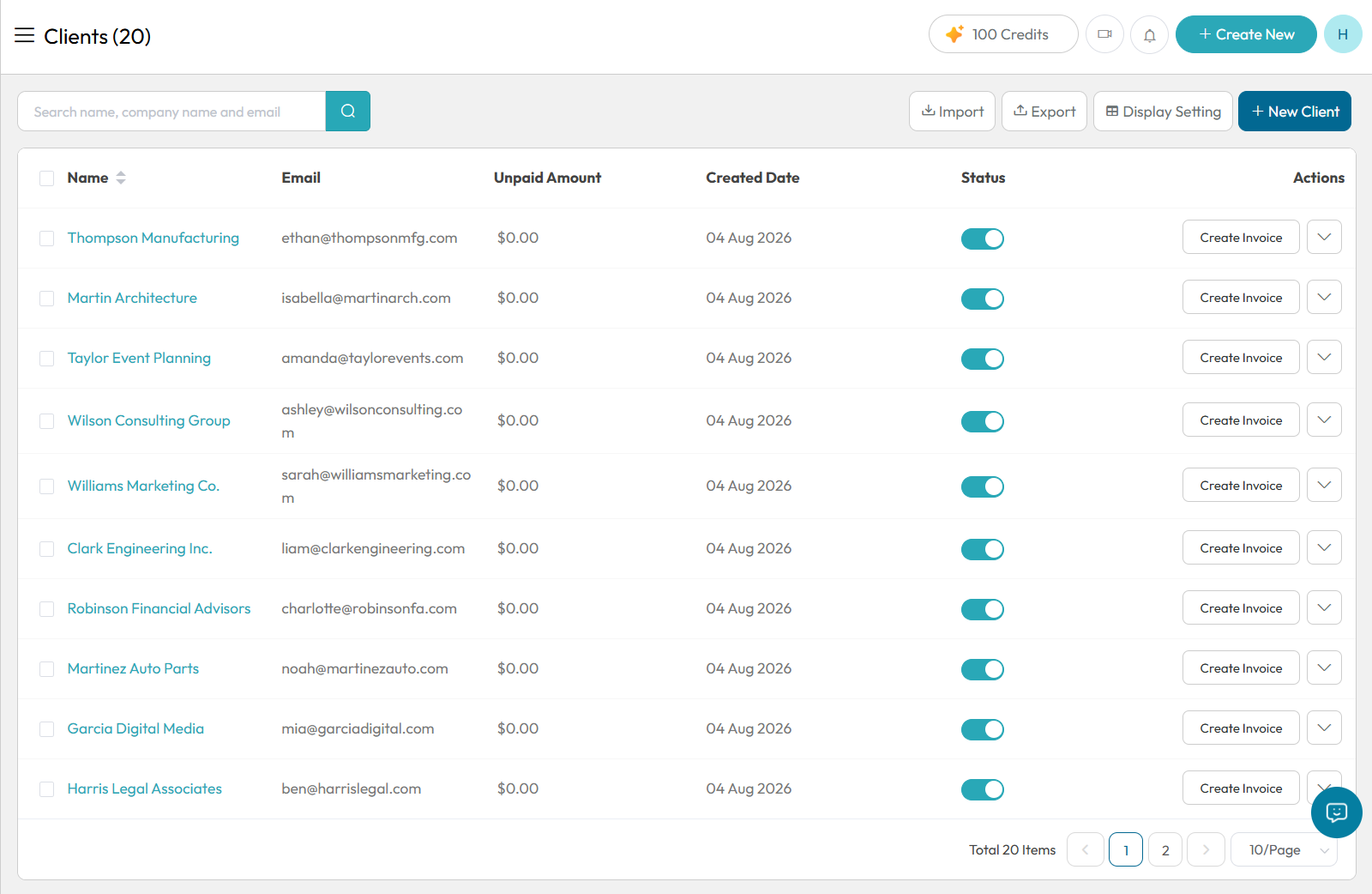
Task: Tick the select-all header checkbox
Action: click(x=47, y=178)
